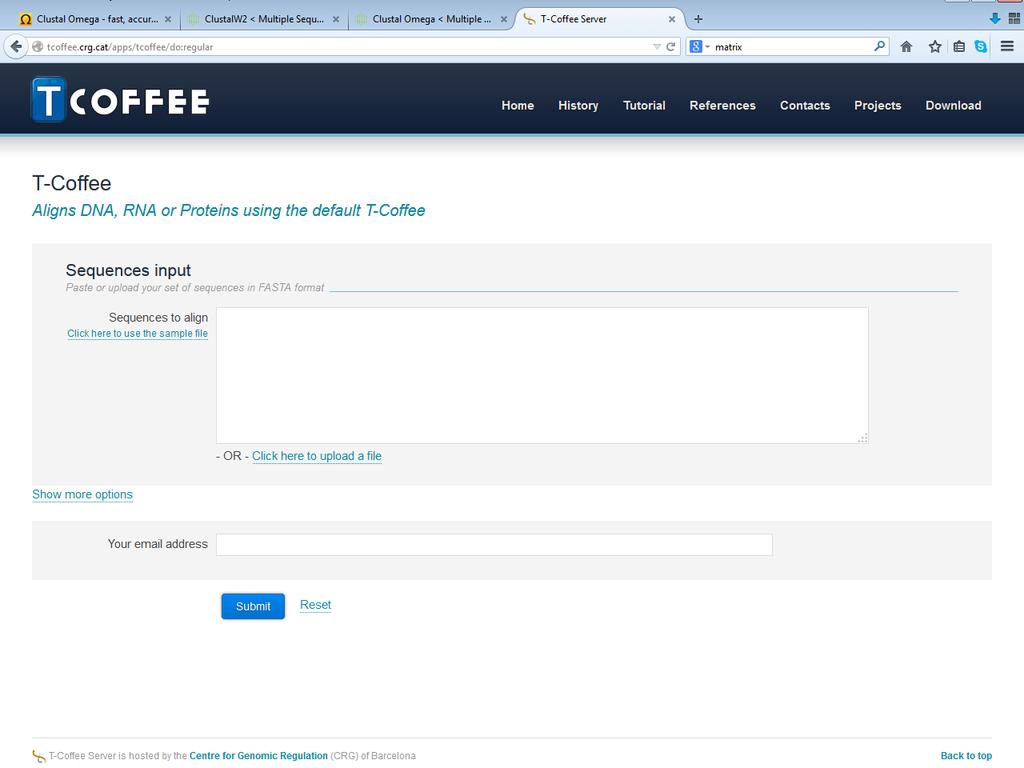Close the Clustal Omega - fast, accur... tab
The width and height of the screenshot is (1024, 768).
click(168, 20)
